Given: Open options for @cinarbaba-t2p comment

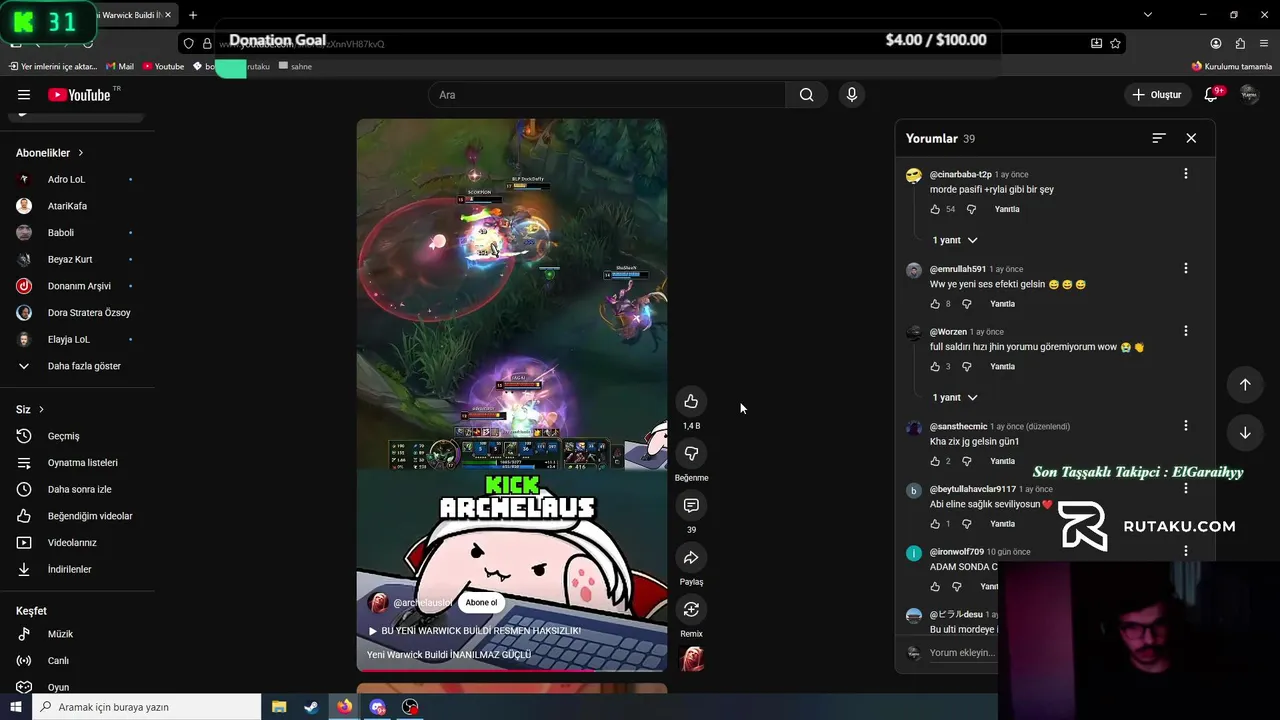Looking at the screenshot, I should click(x=1186, y=174).
